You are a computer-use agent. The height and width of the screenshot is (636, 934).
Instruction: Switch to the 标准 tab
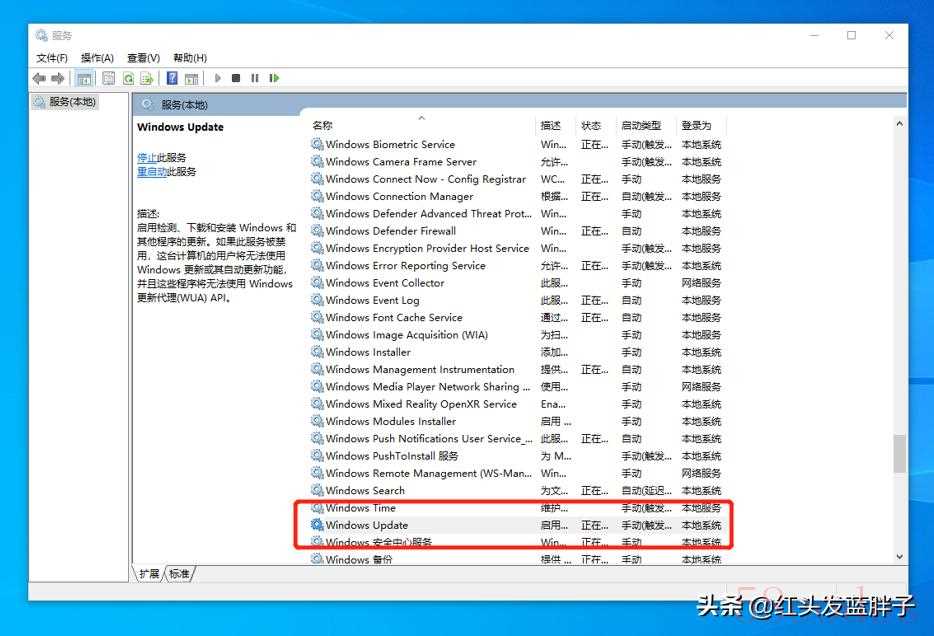coord(179,573)
